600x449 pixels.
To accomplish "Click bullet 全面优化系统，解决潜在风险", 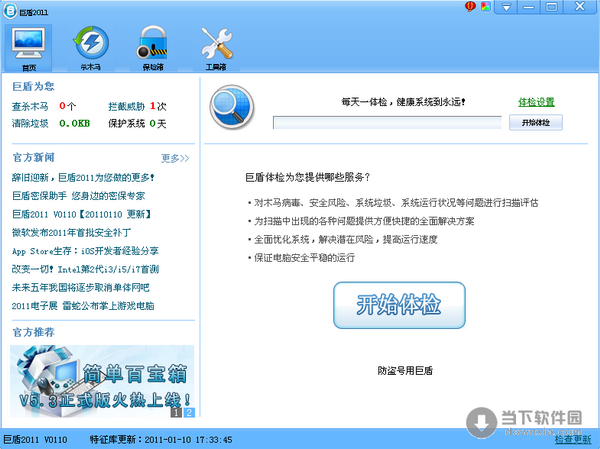I will 343,240.
